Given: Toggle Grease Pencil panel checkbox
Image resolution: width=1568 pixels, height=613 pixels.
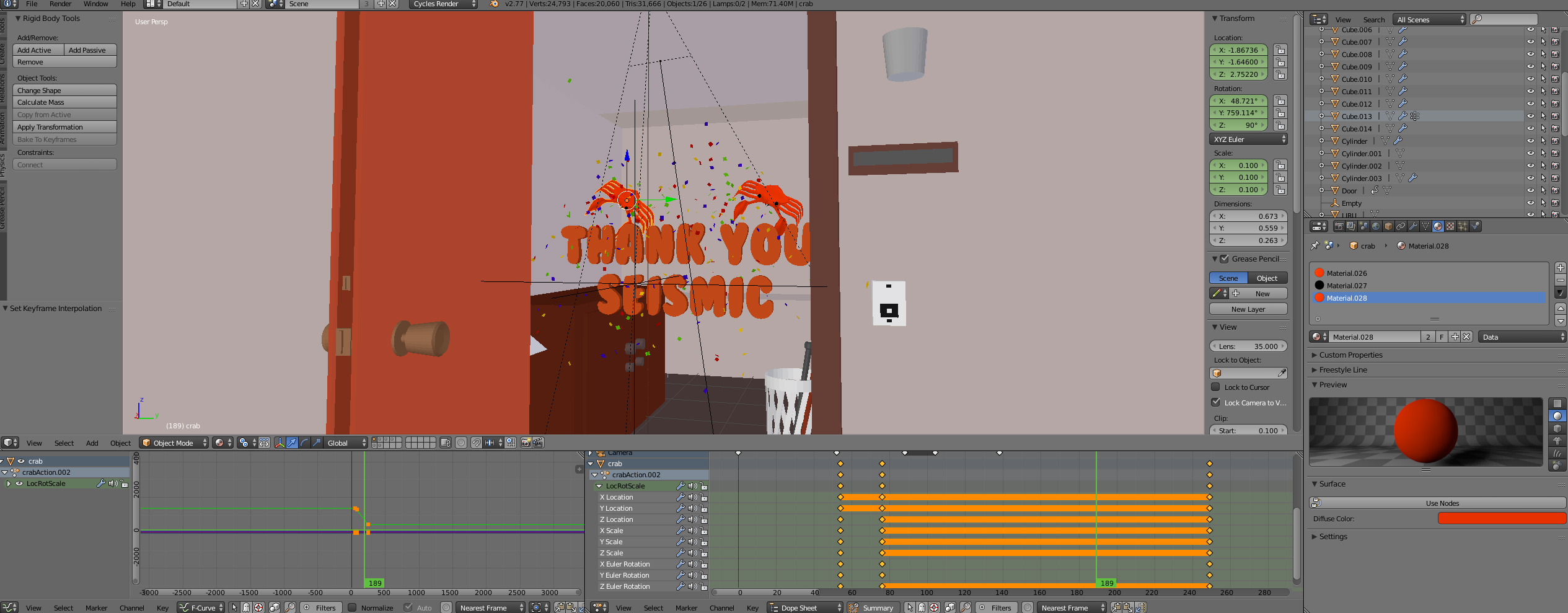Looking at the screenshot, I should pos(1224,259).
